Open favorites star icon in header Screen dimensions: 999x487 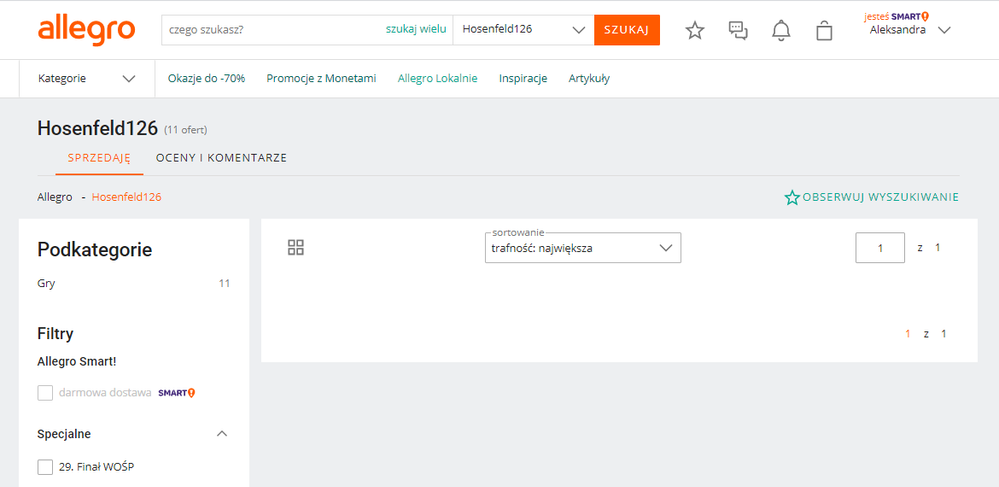point(694,30)
